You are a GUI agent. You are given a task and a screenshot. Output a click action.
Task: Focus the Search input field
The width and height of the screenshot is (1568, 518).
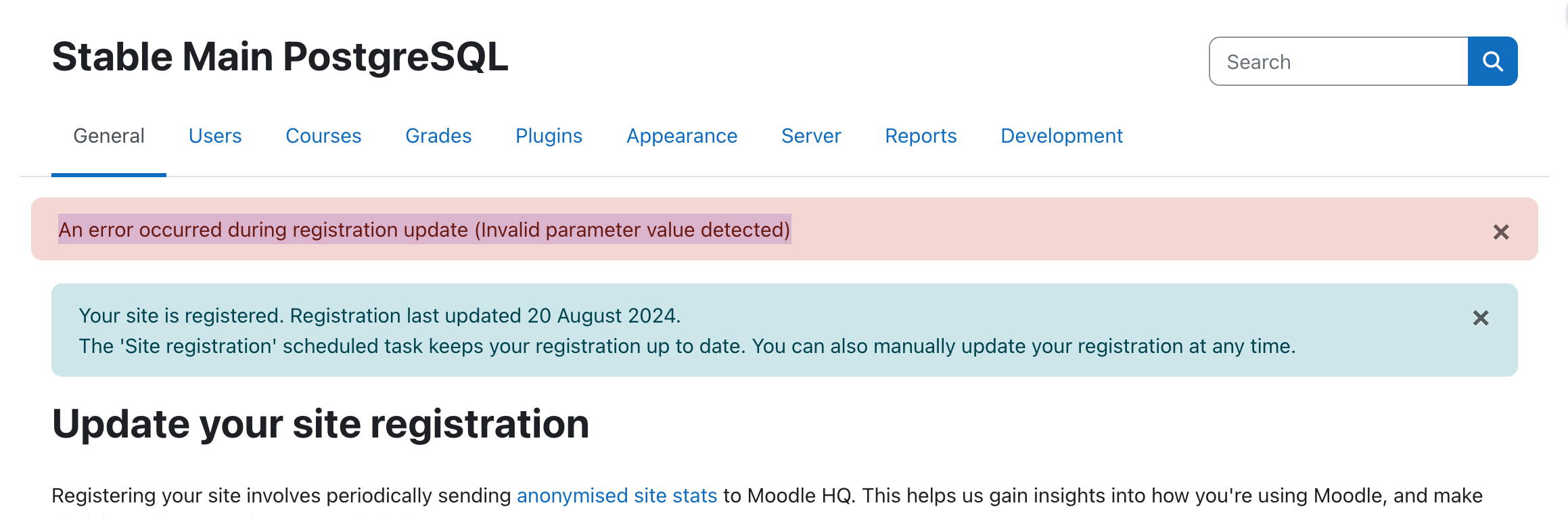1339,62
